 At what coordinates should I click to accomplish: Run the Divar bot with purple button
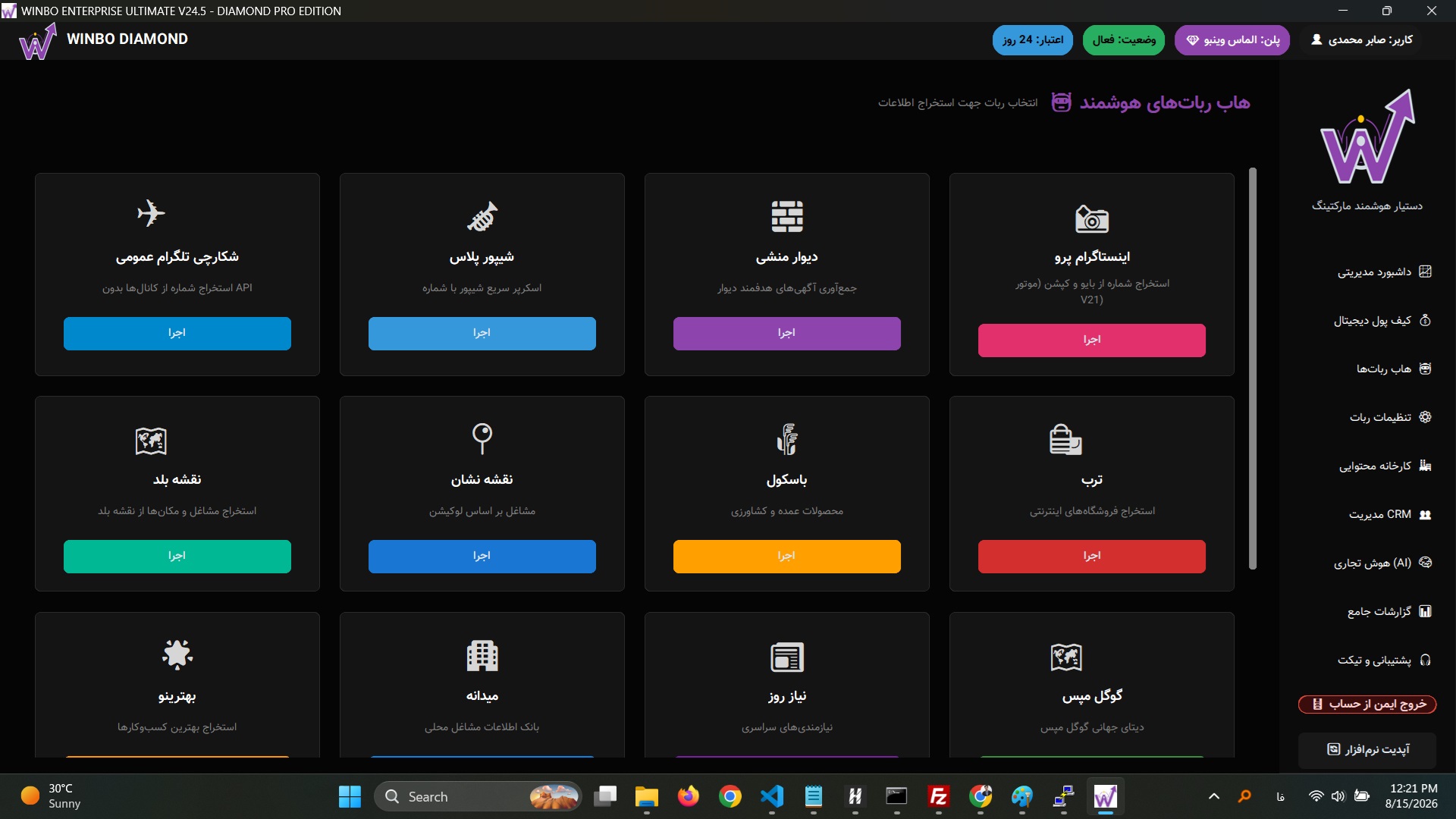(787, 334)
